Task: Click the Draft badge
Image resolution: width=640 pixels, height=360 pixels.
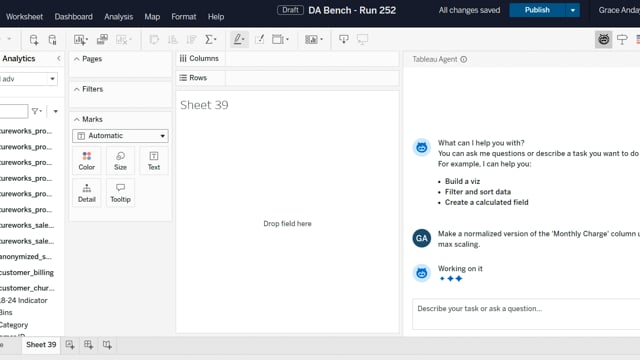Action: tap(290, 10)
